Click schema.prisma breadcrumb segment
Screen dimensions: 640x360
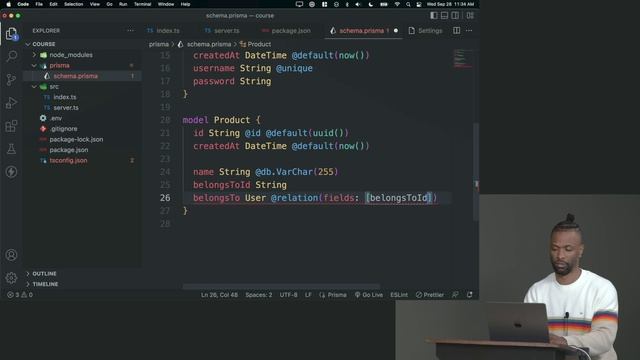pos(204,44)
